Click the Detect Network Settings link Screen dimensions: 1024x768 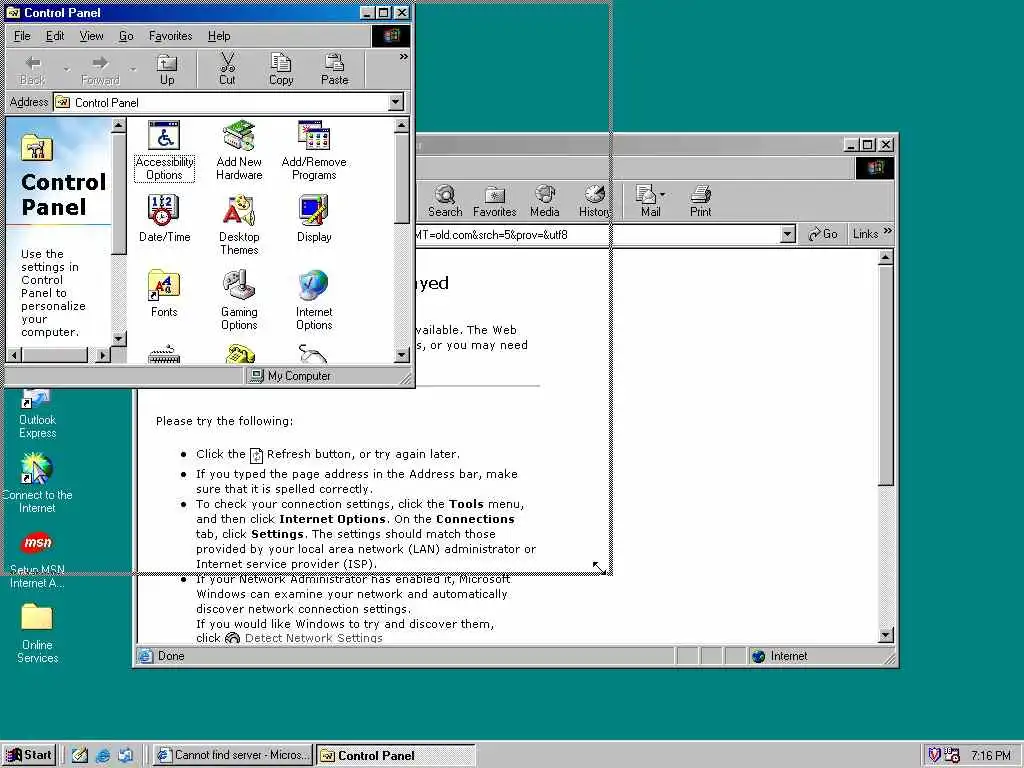[x=313, y=638]
